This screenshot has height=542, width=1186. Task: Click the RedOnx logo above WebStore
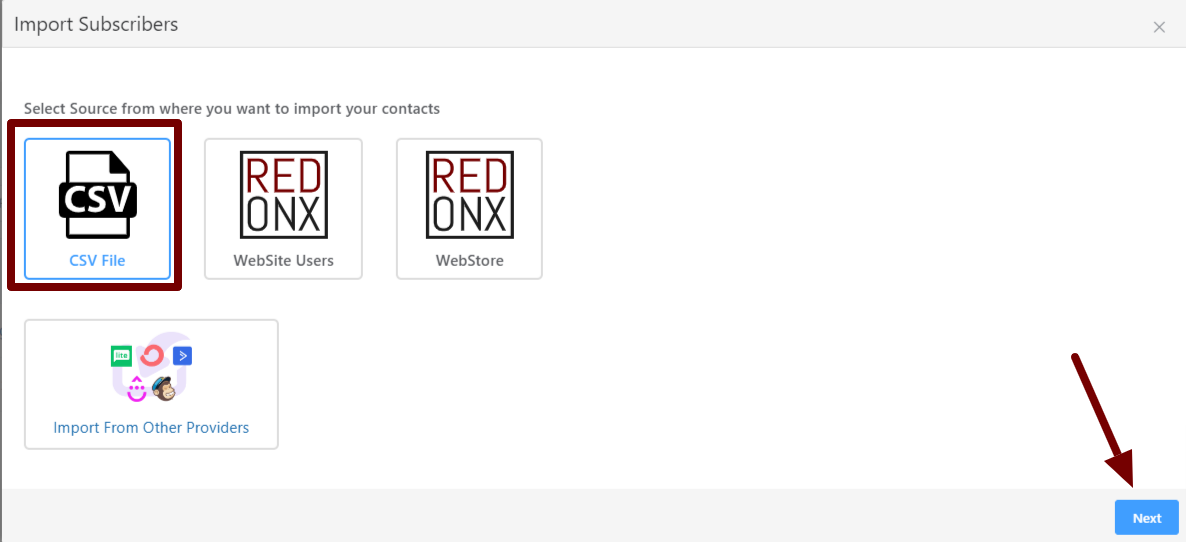(469, 195)
